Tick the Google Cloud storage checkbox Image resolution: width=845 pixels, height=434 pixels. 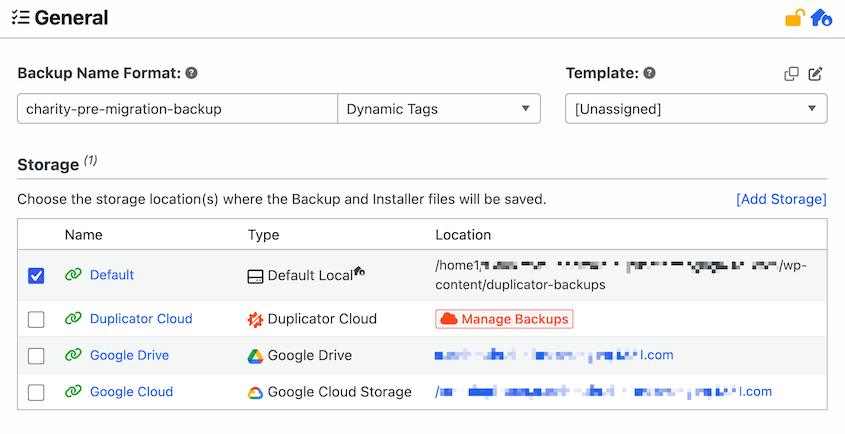point(36,392)
